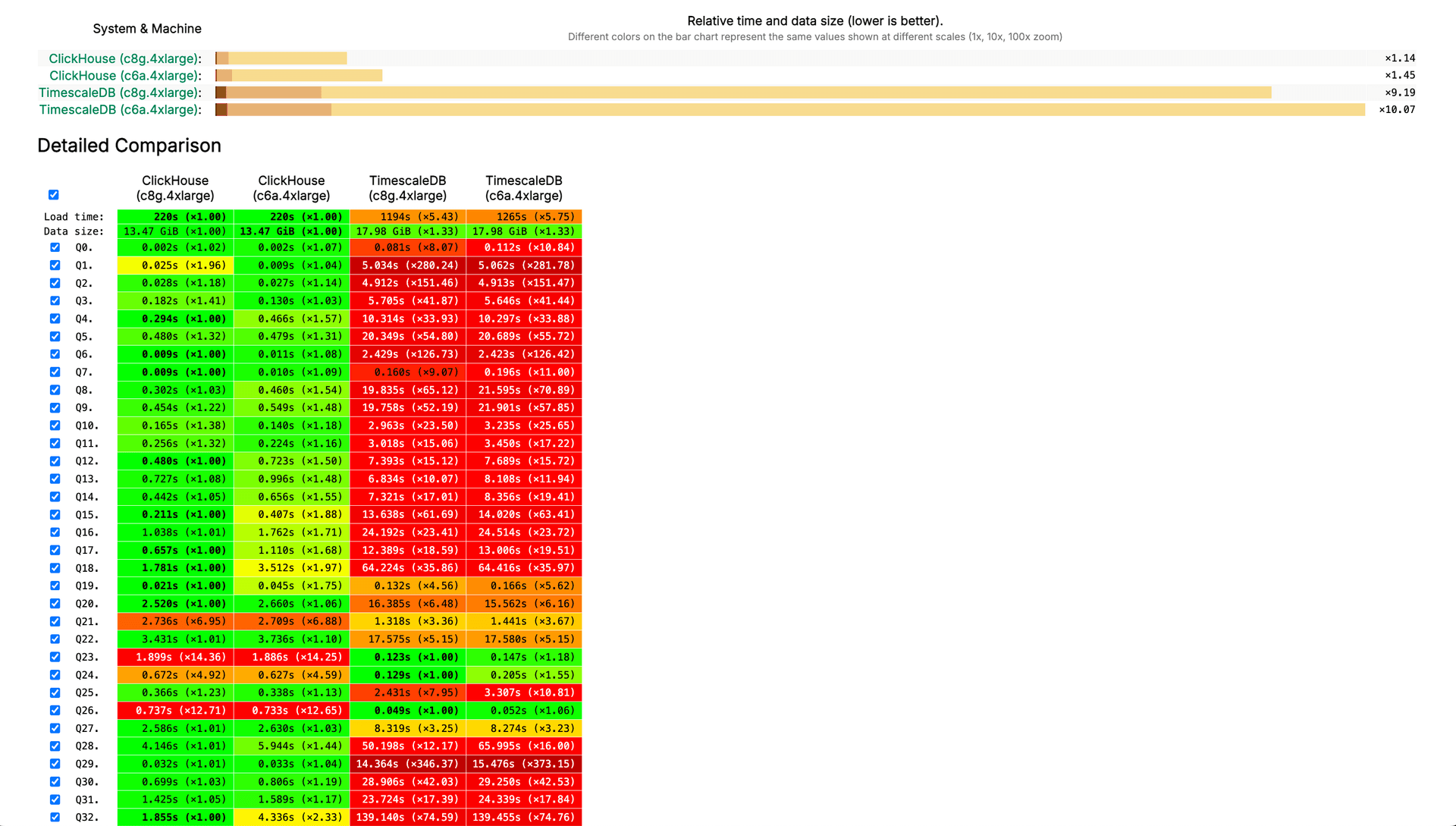This screenshot has height=826, width=1456.
Task: Click the Q1 cell showing ×280.24
Action: tap(407, 265)
